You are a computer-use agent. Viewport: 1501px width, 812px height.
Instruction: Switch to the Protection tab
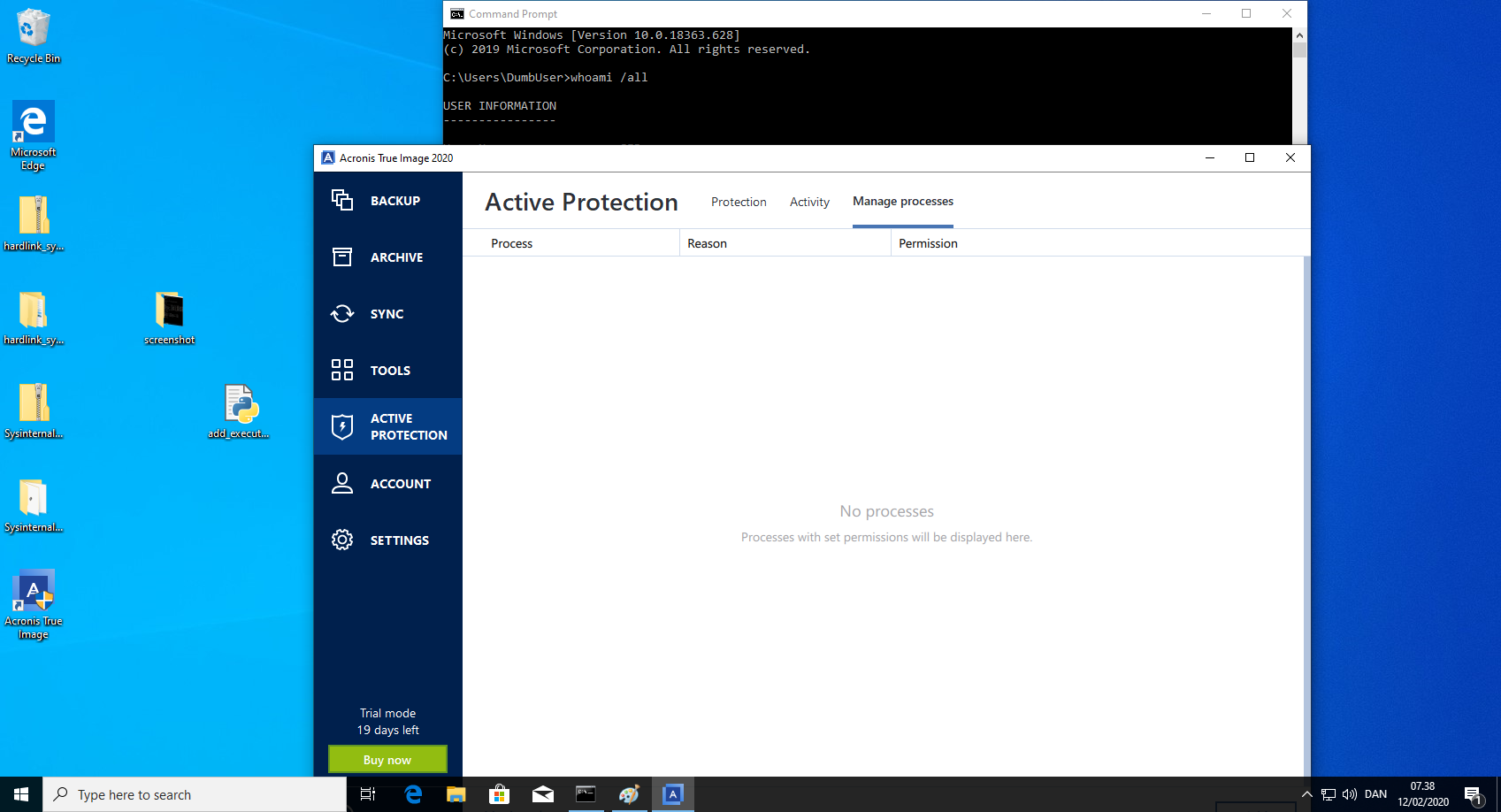click(739, 202)
